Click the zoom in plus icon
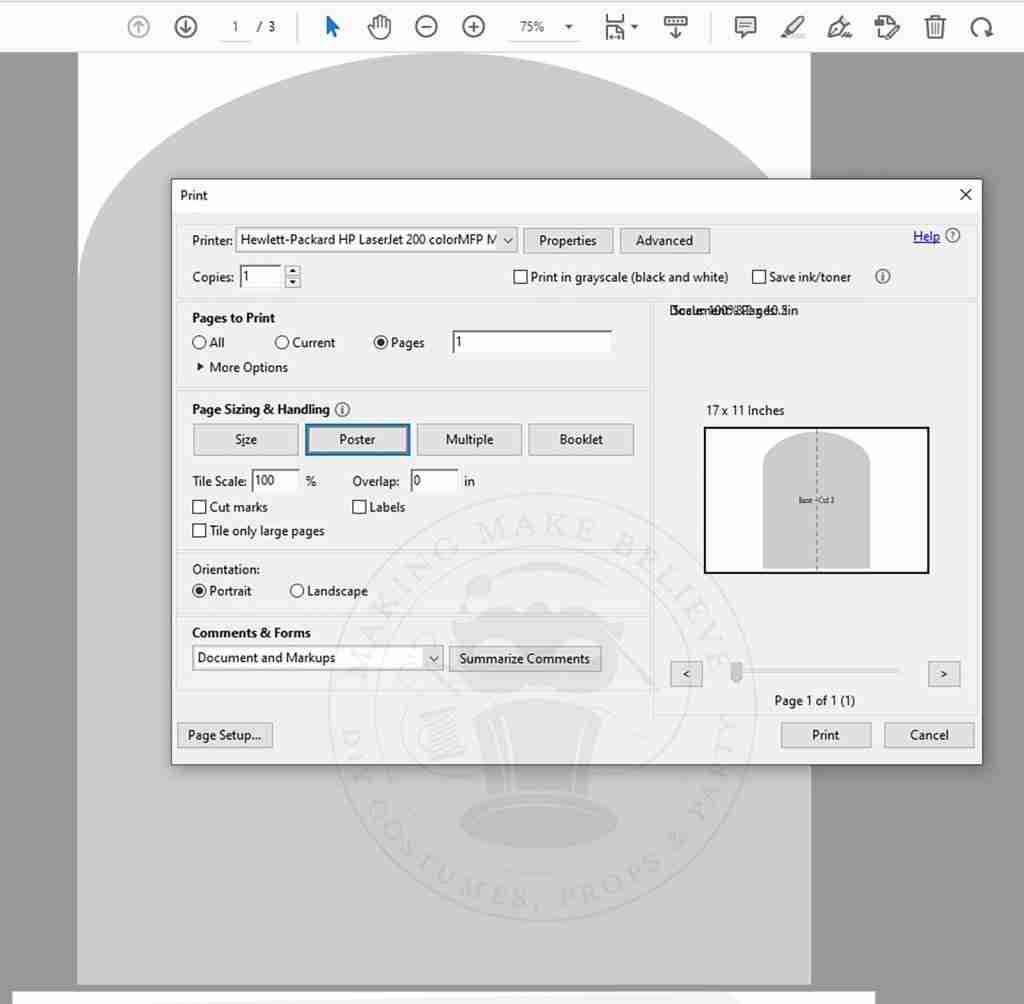1024x1004 pixels. click(x=473, y=27)
